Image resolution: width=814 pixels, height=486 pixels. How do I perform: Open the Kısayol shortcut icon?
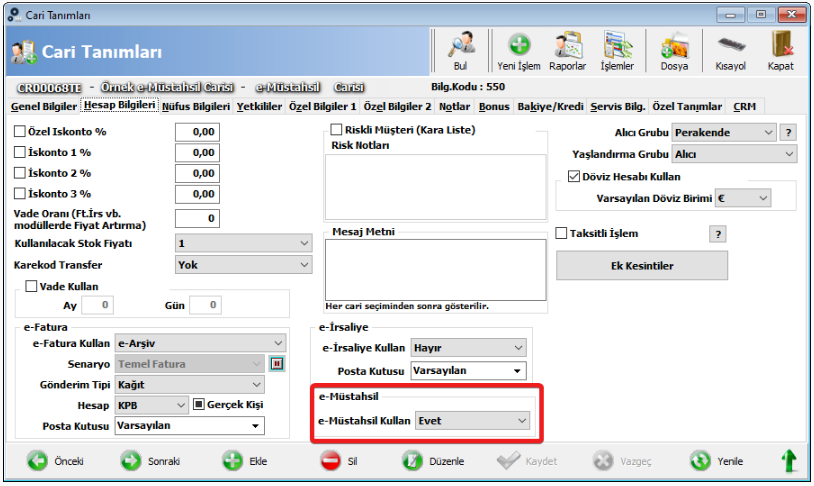[730, 51]
